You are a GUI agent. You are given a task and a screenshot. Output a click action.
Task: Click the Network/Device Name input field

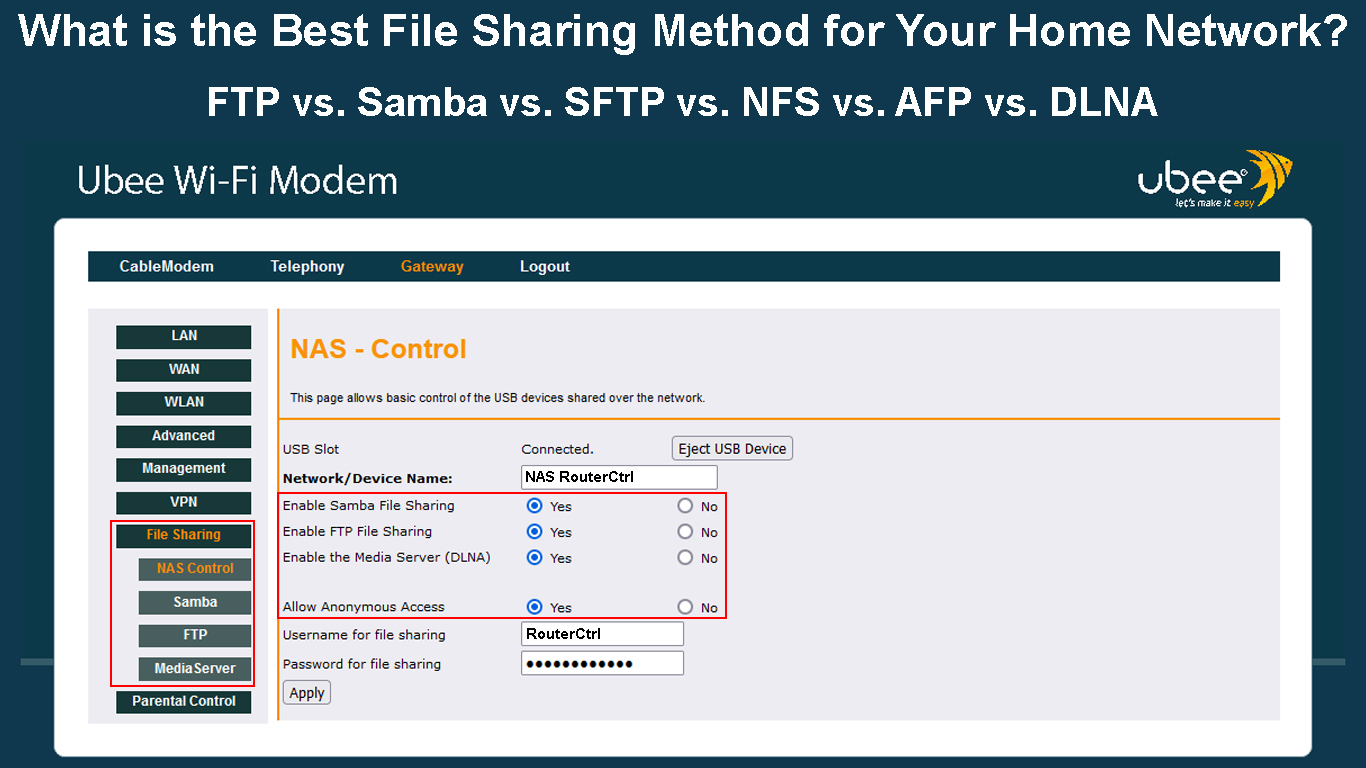[619, 477]
